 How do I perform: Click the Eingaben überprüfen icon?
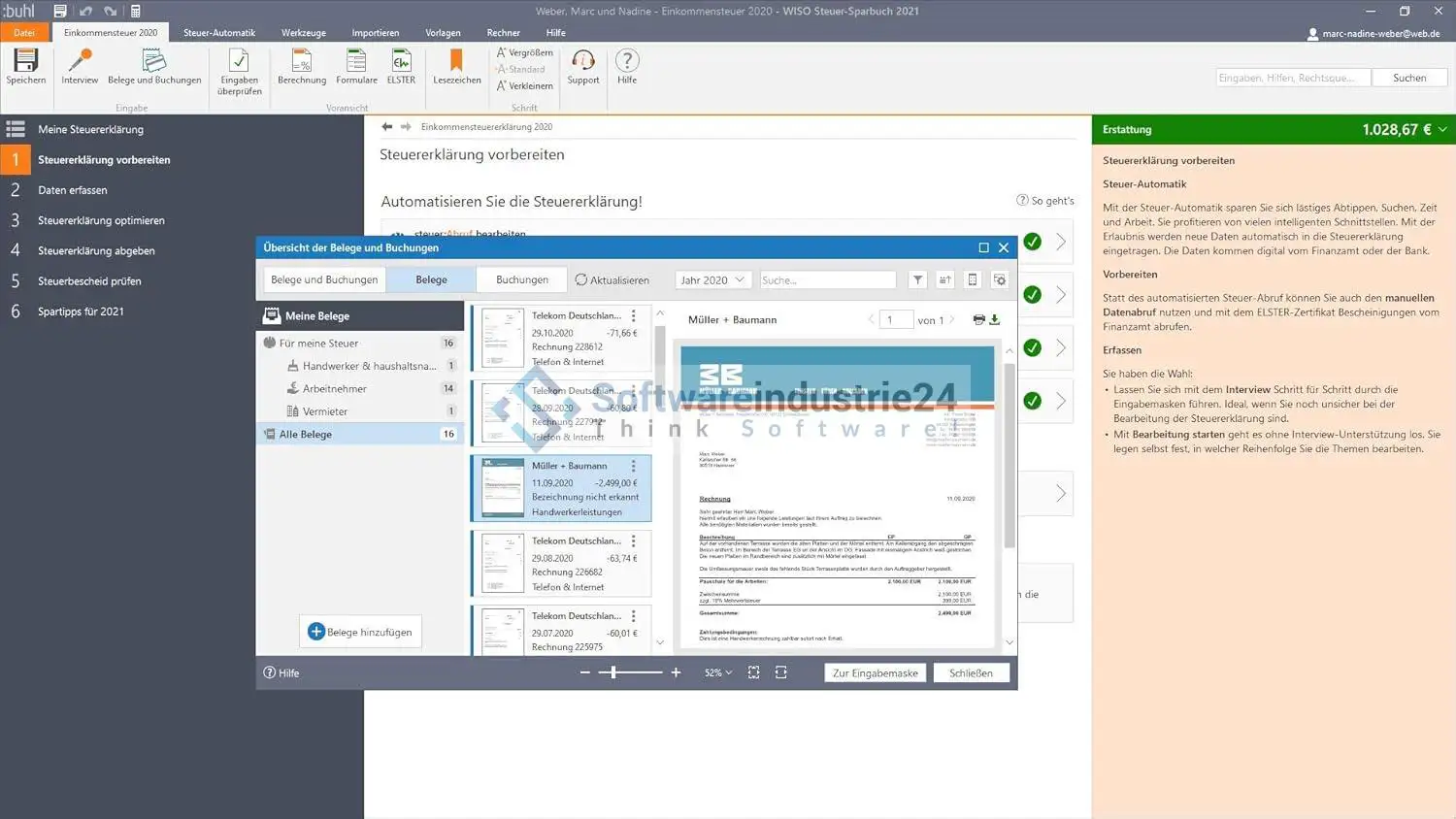(x=239, y=62)
